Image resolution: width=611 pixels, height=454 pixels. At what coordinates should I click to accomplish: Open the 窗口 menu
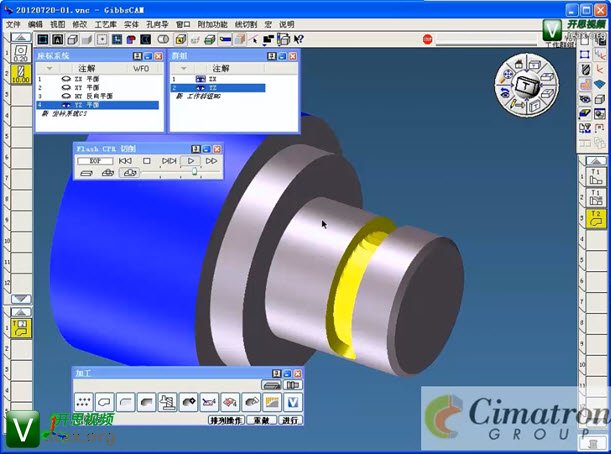tap(183, 25)
